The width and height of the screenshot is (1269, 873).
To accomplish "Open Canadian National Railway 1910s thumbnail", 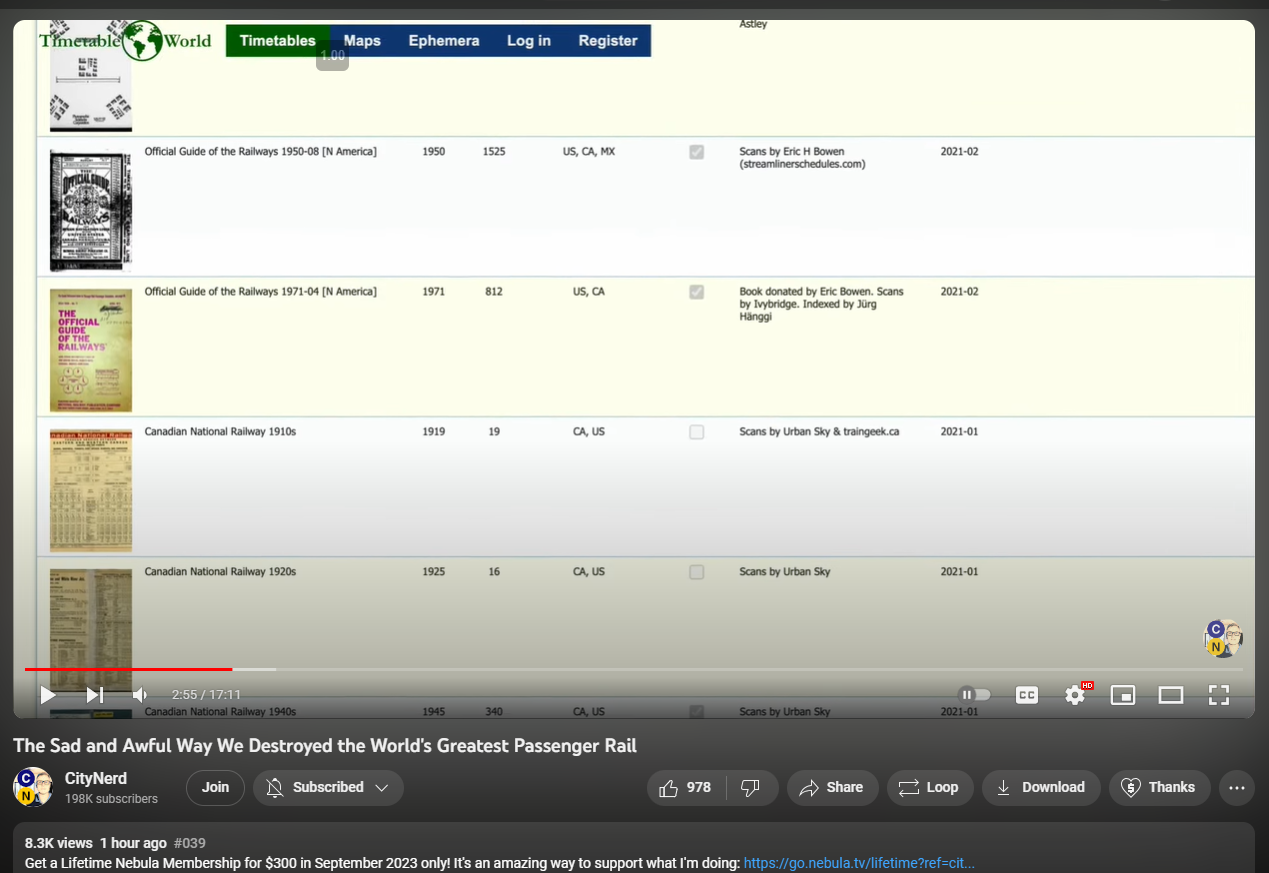I will [91, 491].
